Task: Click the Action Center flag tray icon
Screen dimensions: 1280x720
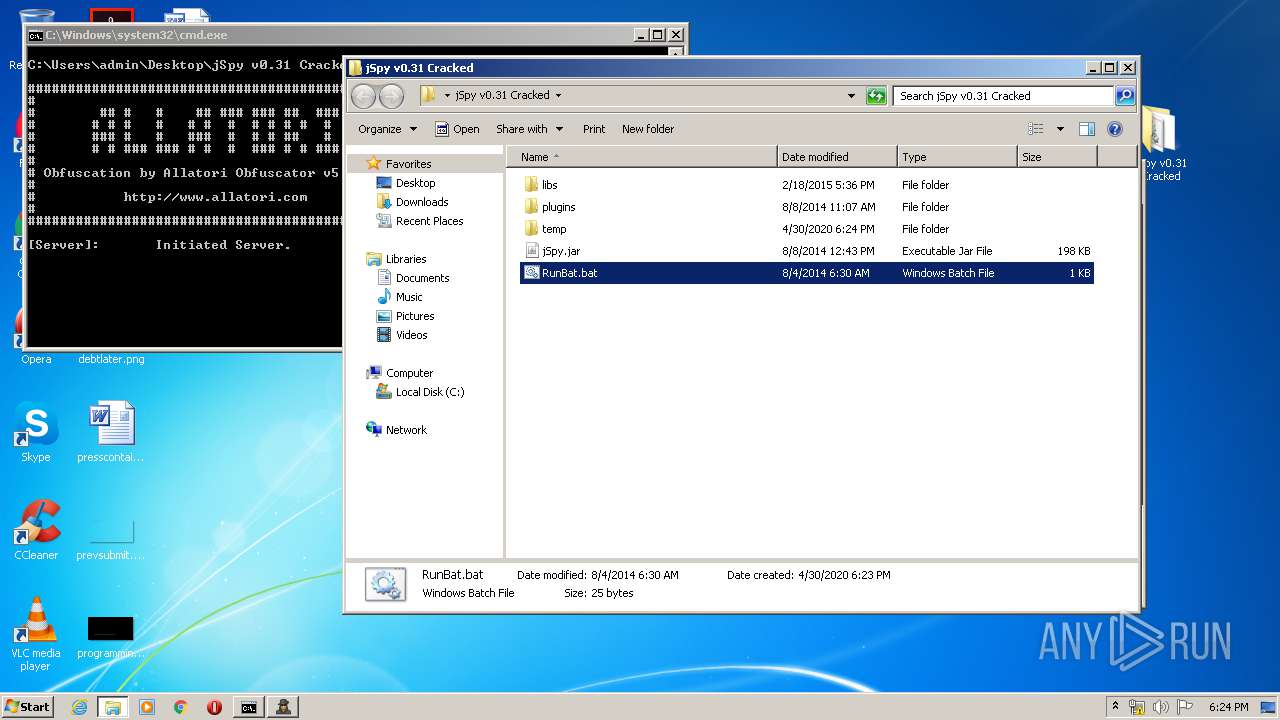Action: point(1185,707)
